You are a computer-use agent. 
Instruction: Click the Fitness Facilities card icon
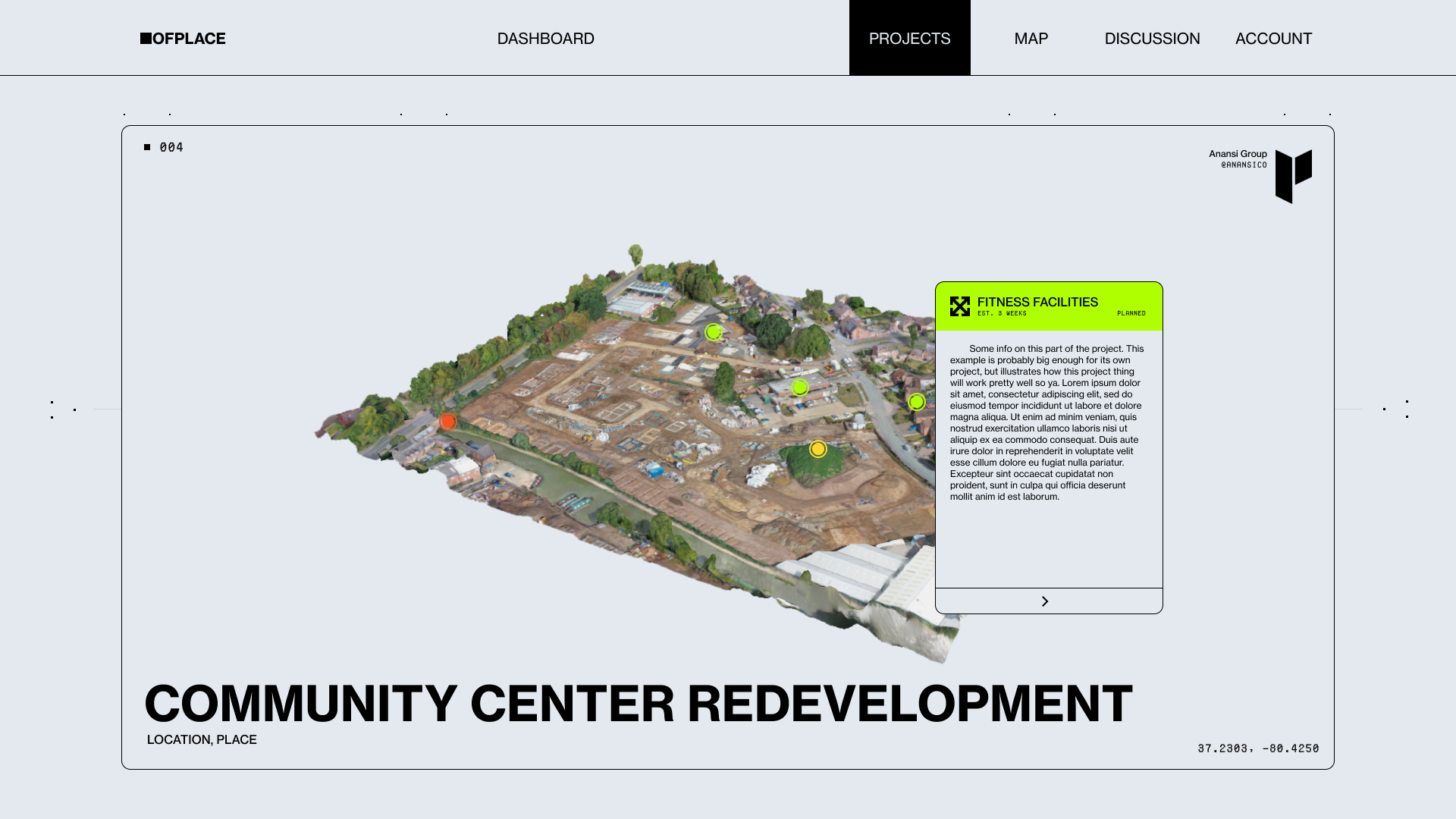tap(959, 306)
